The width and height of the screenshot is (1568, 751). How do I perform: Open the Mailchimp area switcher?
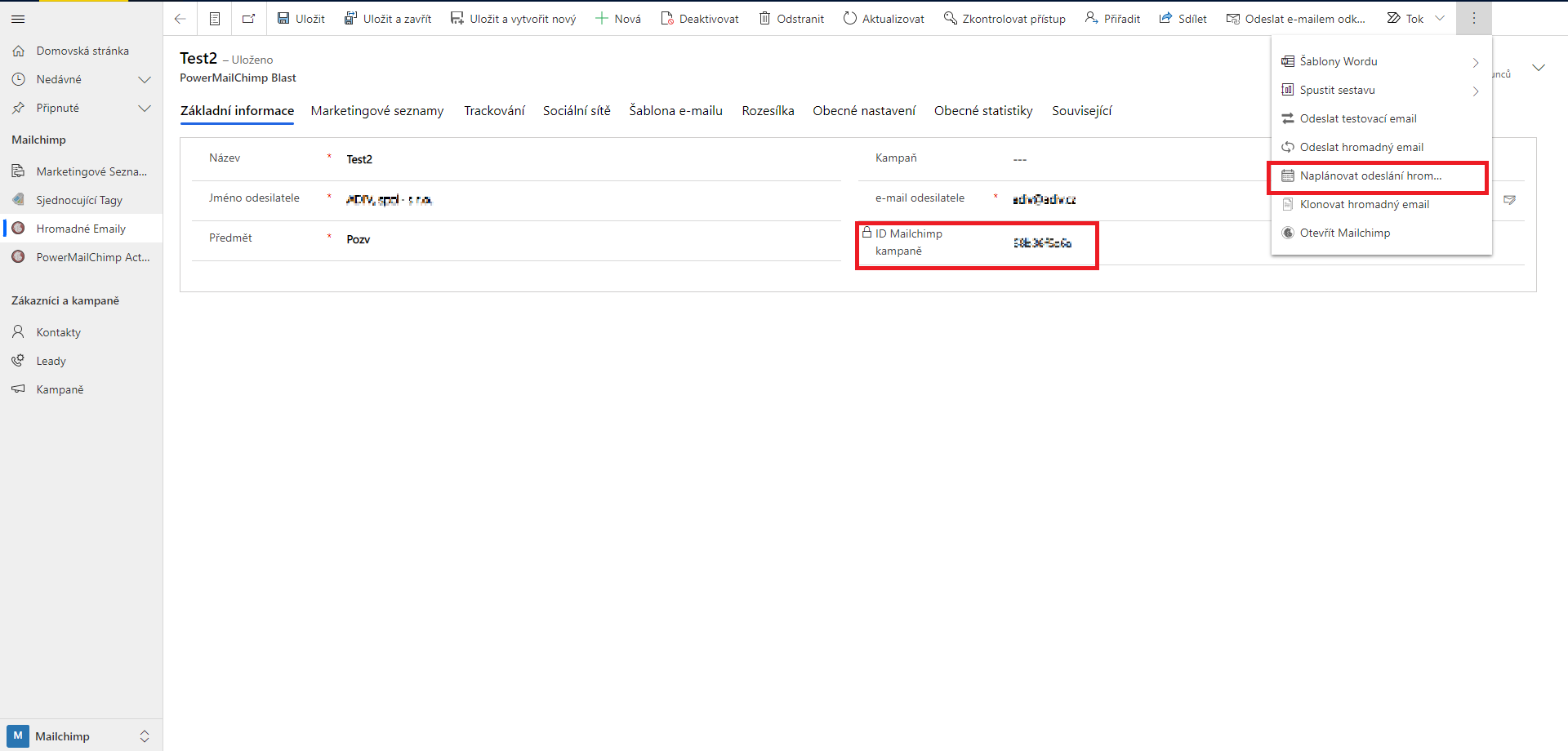click(81, 736)
